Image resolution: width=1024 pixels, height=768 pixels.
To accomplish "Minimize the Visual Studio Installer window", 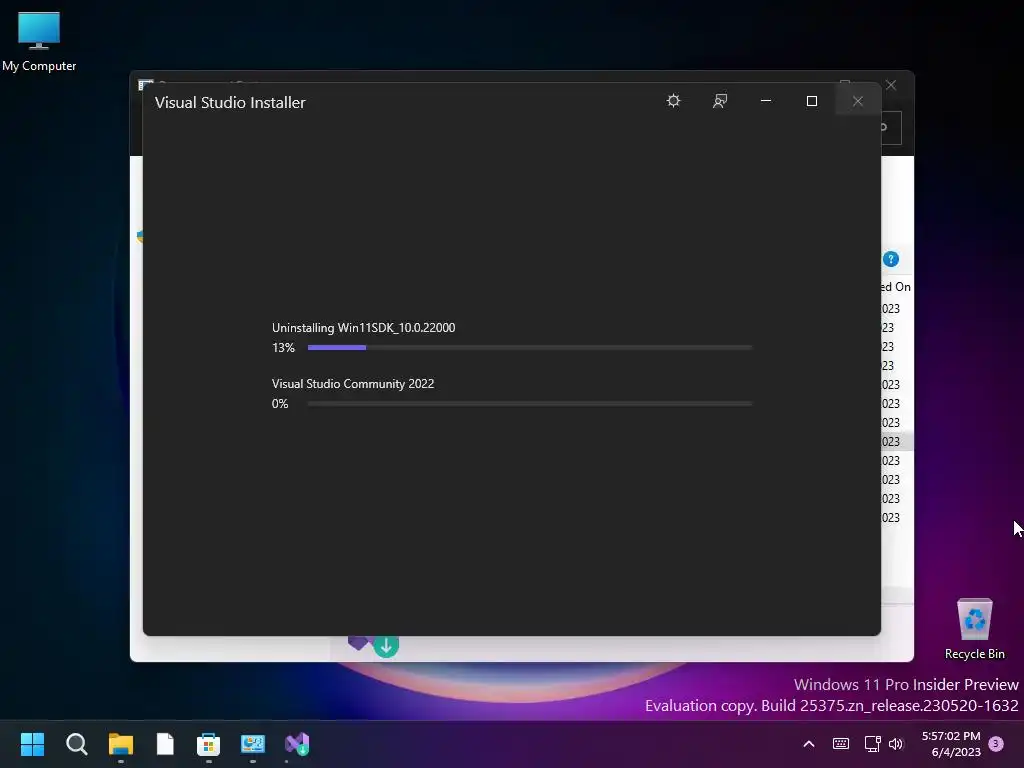I will pyautogui.click(x=765, y=101).
